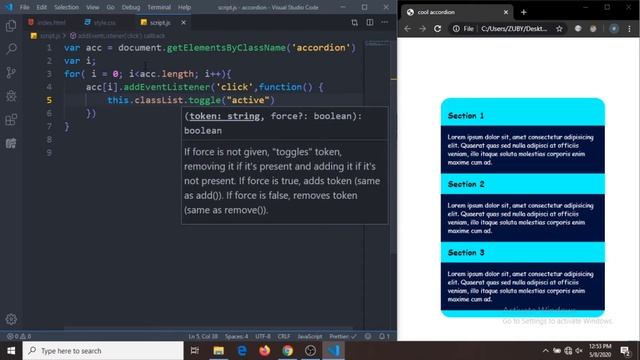Open the Chrome profile avatar
Image resolution: width=640 pixels, height=360 pixels.
pos(614,29)
